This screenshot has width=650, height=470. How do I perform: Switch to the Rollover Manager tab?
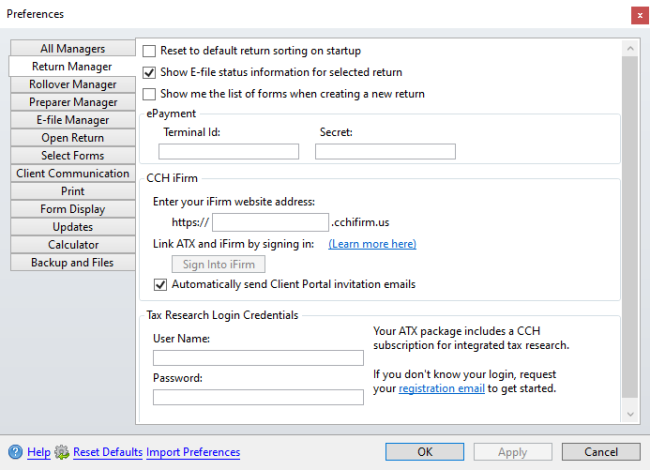click(x=73, y=84)
